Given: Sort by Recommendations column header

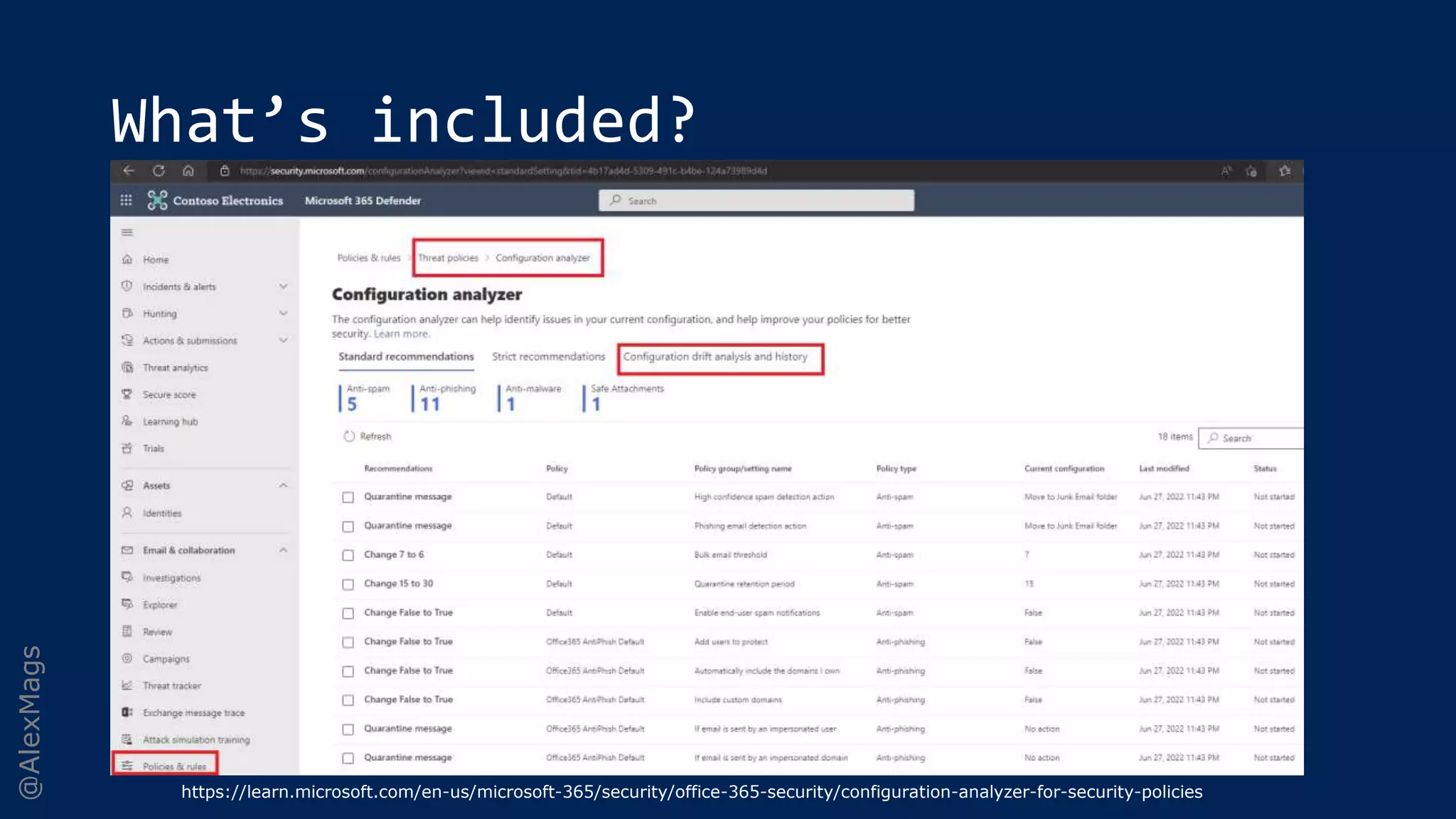Looking at the screenshot, I should coord(398,469).
